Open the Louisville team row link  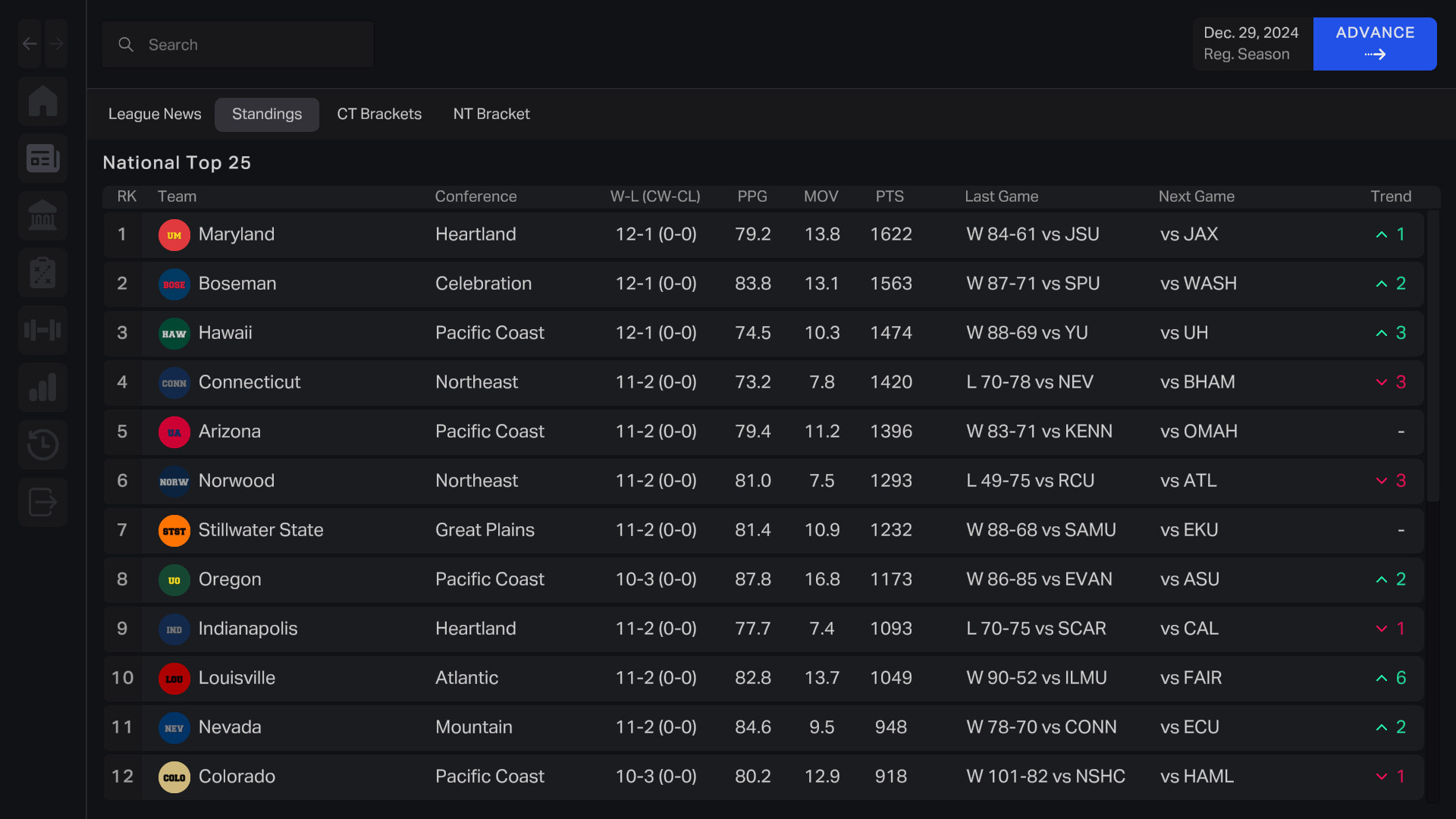pyautogui.click(x=237, y=678)
